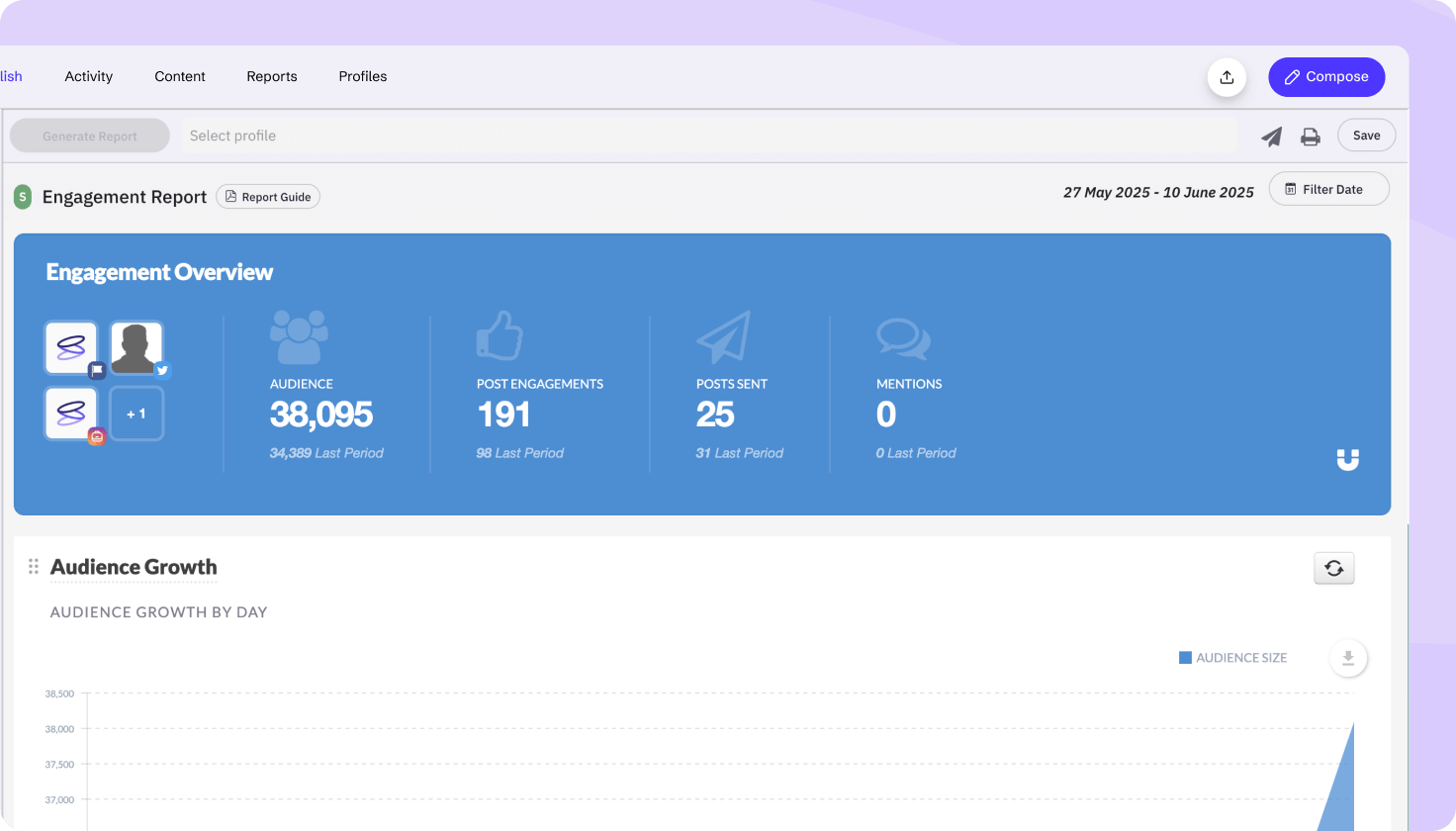Open the Select profile dropdown
Viewport: 1456px width, 831px height.
tap(707, 137)
